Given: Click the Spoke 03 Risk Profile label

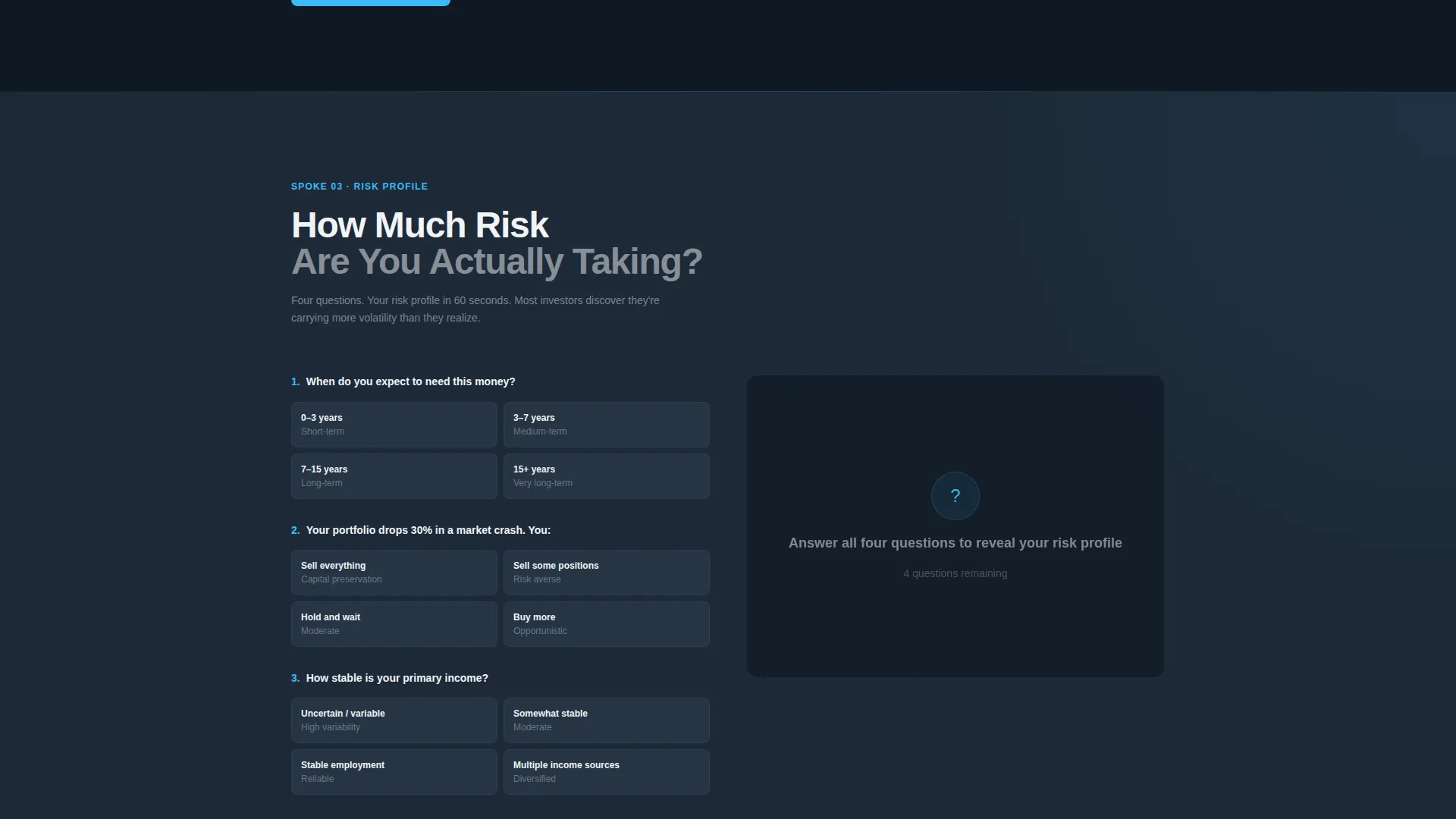Looking at the screenshot, I should point(359,187).
